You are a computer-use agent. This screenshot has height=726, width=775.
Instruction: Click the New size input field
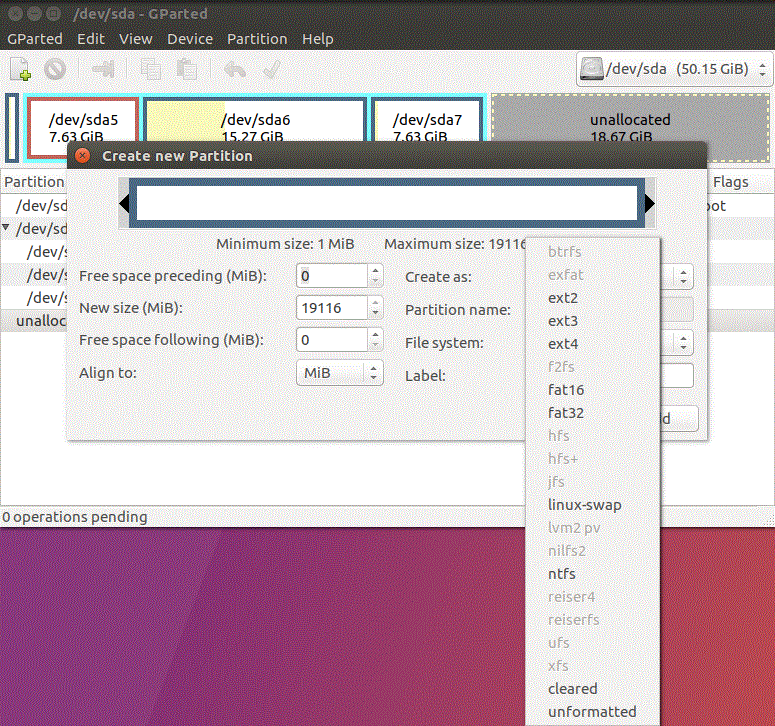332,308
